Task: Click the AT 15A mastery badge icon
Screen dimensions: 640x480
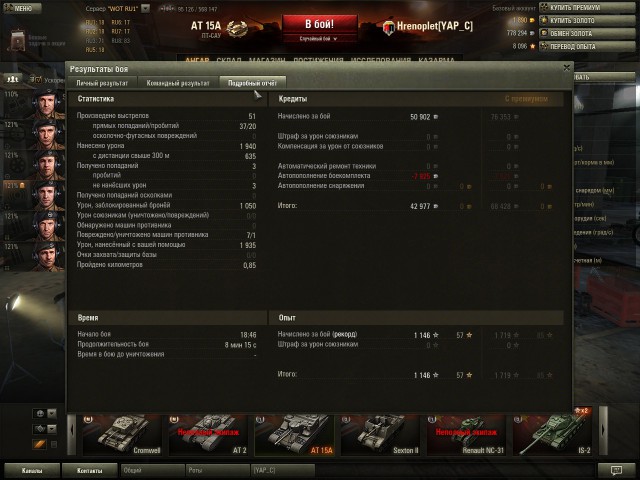Action: pos(237,29)
